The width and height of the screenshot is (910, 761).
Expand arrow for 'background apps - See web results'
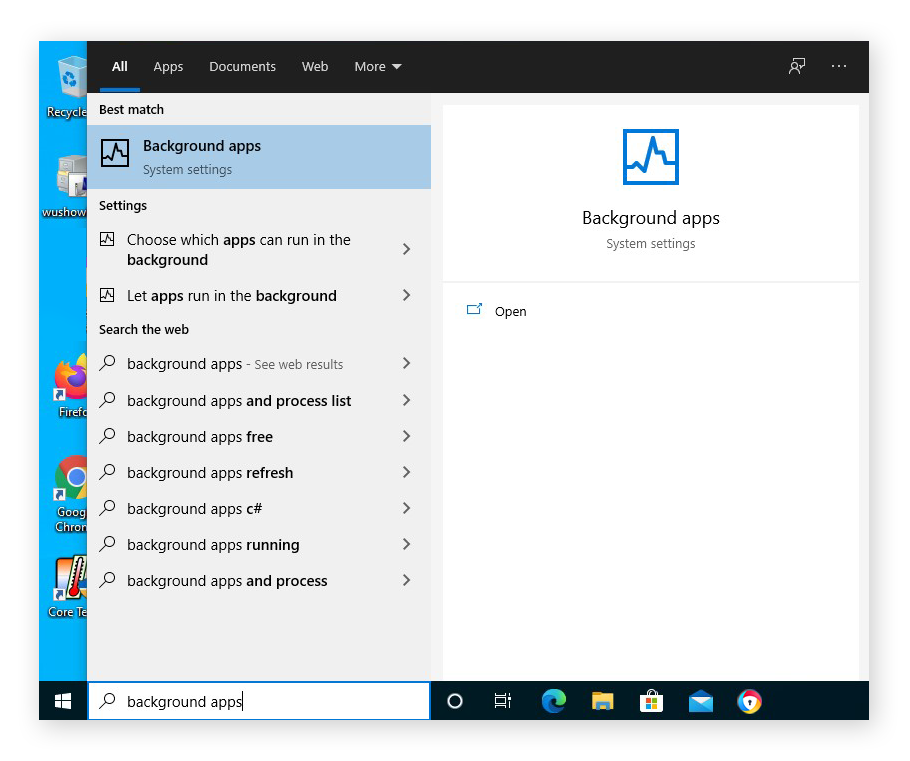pos(406,363)
